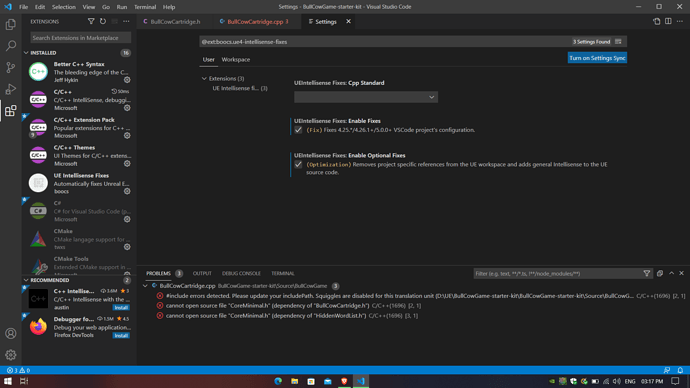The image size is (690, 388).
Task: Open the Selection menu
Action: pyautogui.click(x=63, y=7)
